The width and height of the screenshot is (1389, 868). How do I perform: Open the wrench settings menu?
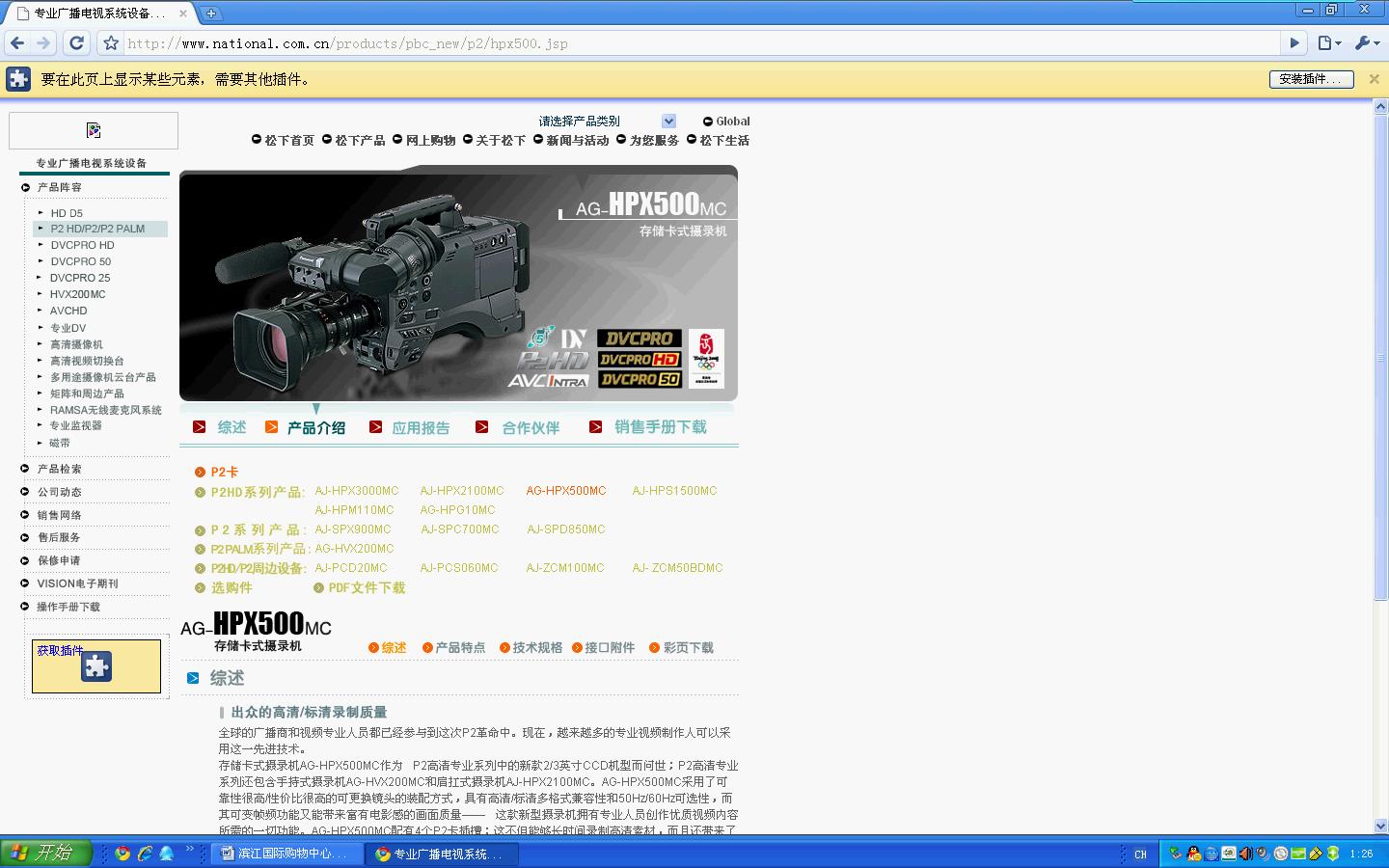1366,43
